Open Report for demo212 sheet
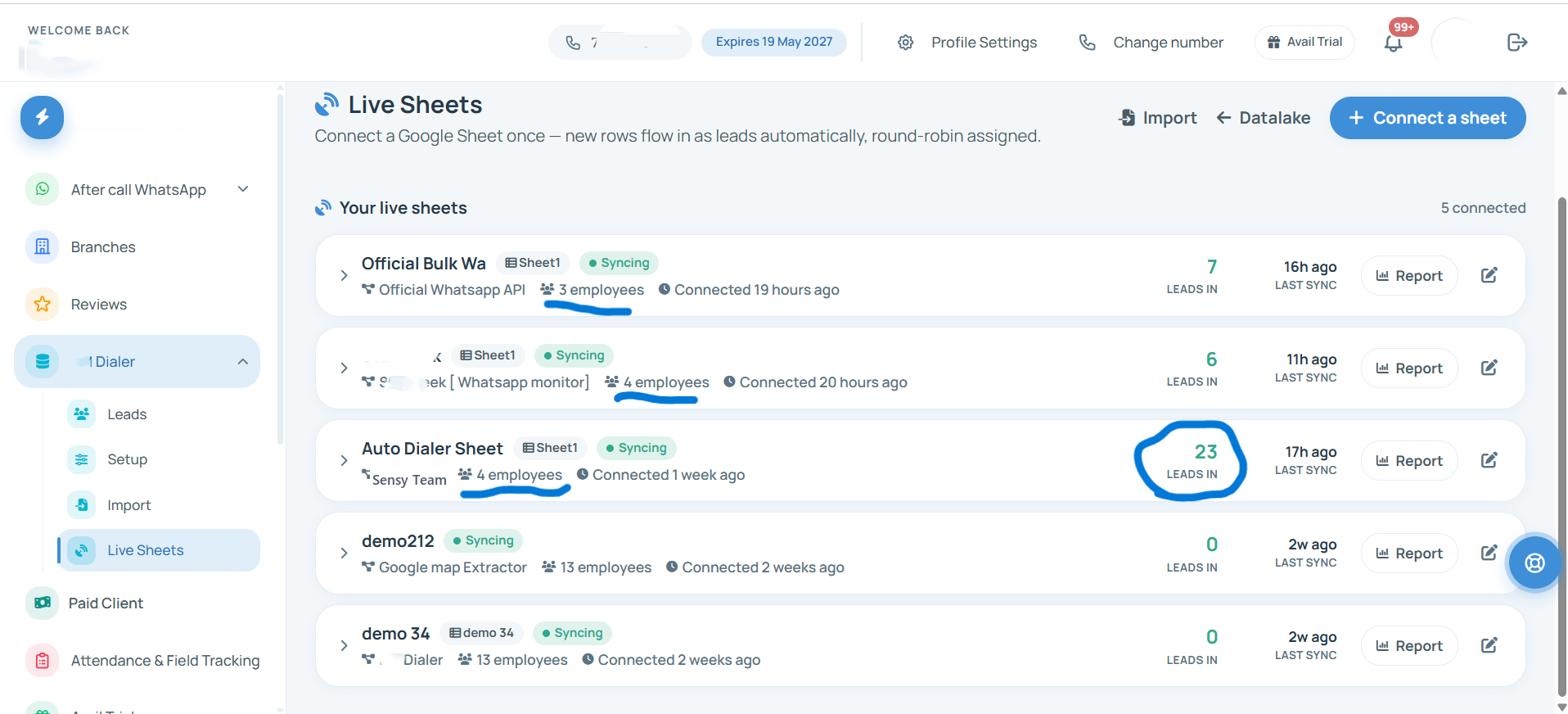1568x714 pixels. (x=1409, y=554)
